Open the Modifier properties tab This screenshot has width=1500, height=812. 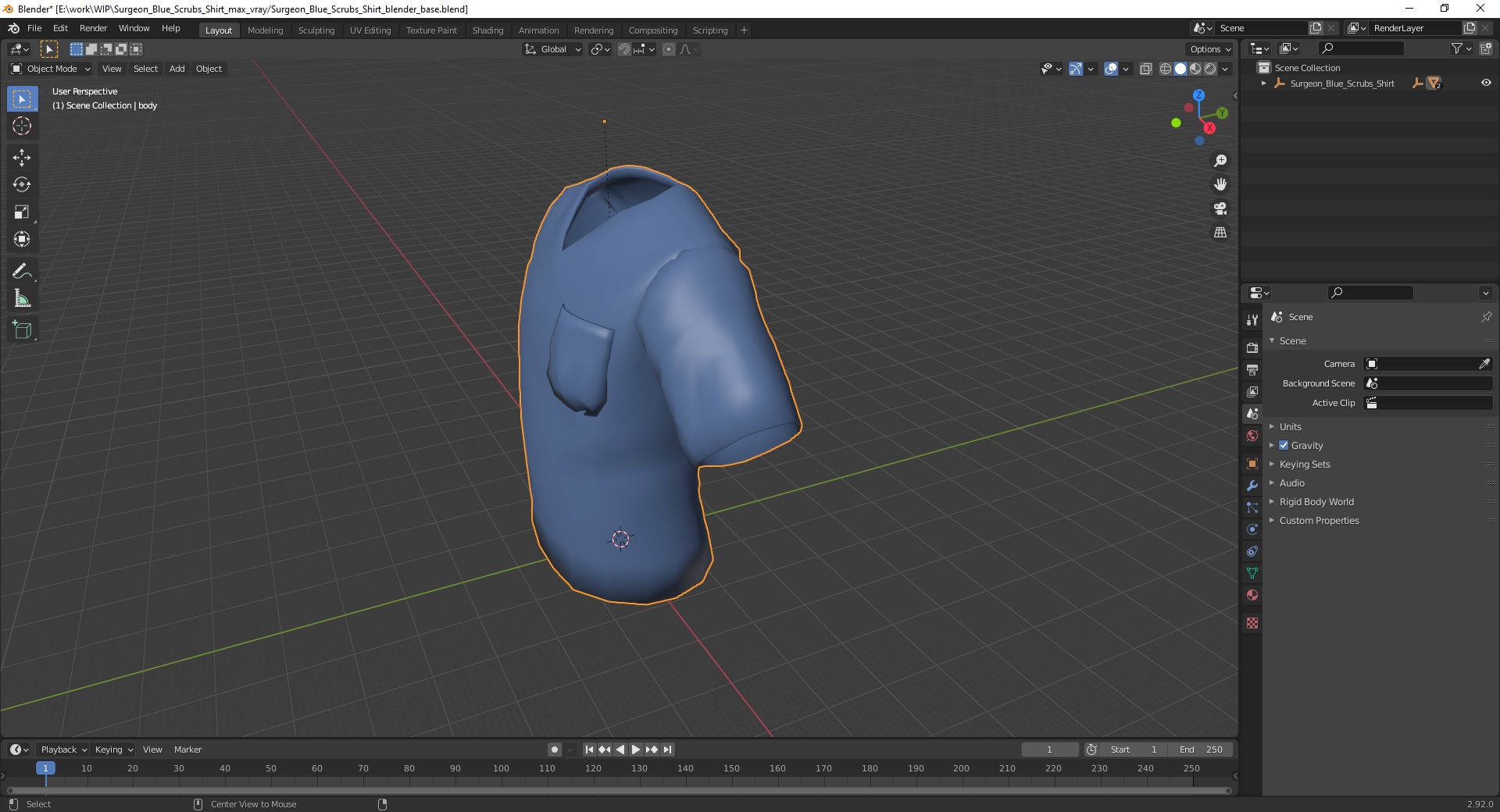1252,486
